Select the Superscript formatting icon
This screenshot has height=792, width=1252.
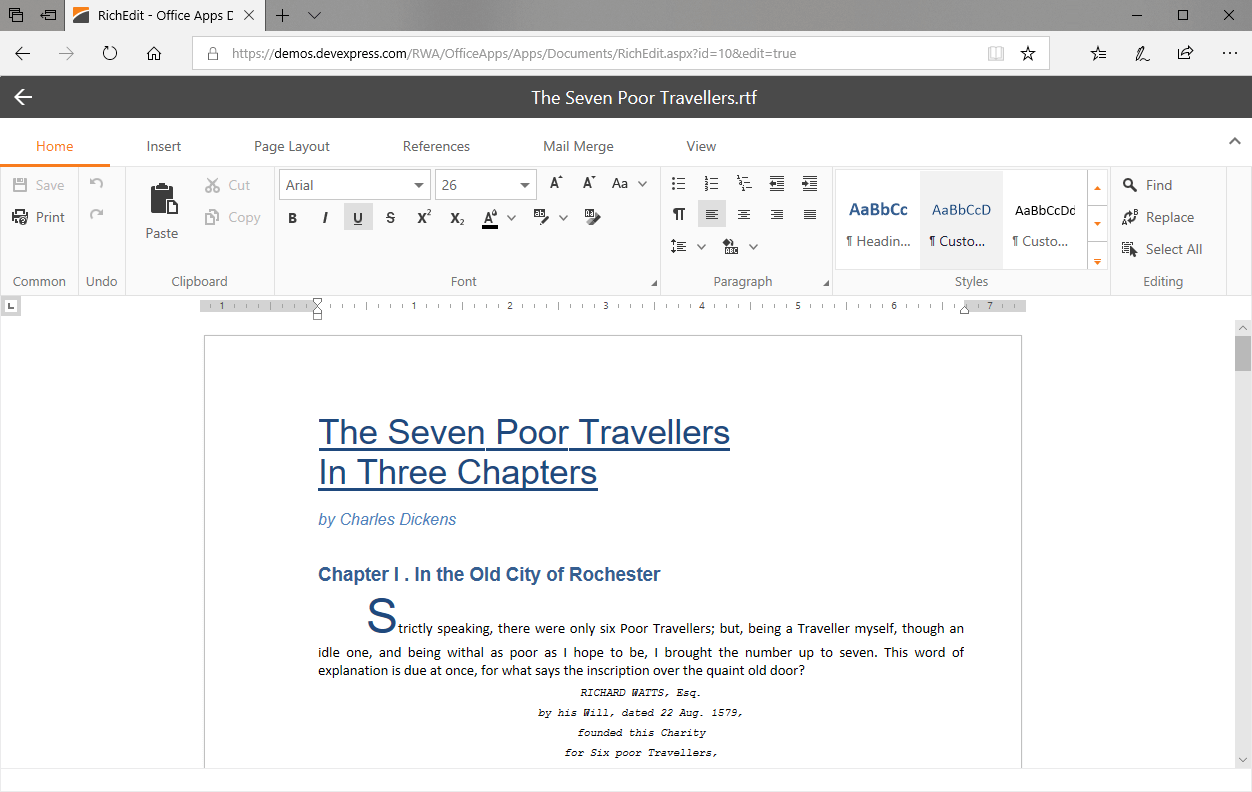(x=423, y=216)
